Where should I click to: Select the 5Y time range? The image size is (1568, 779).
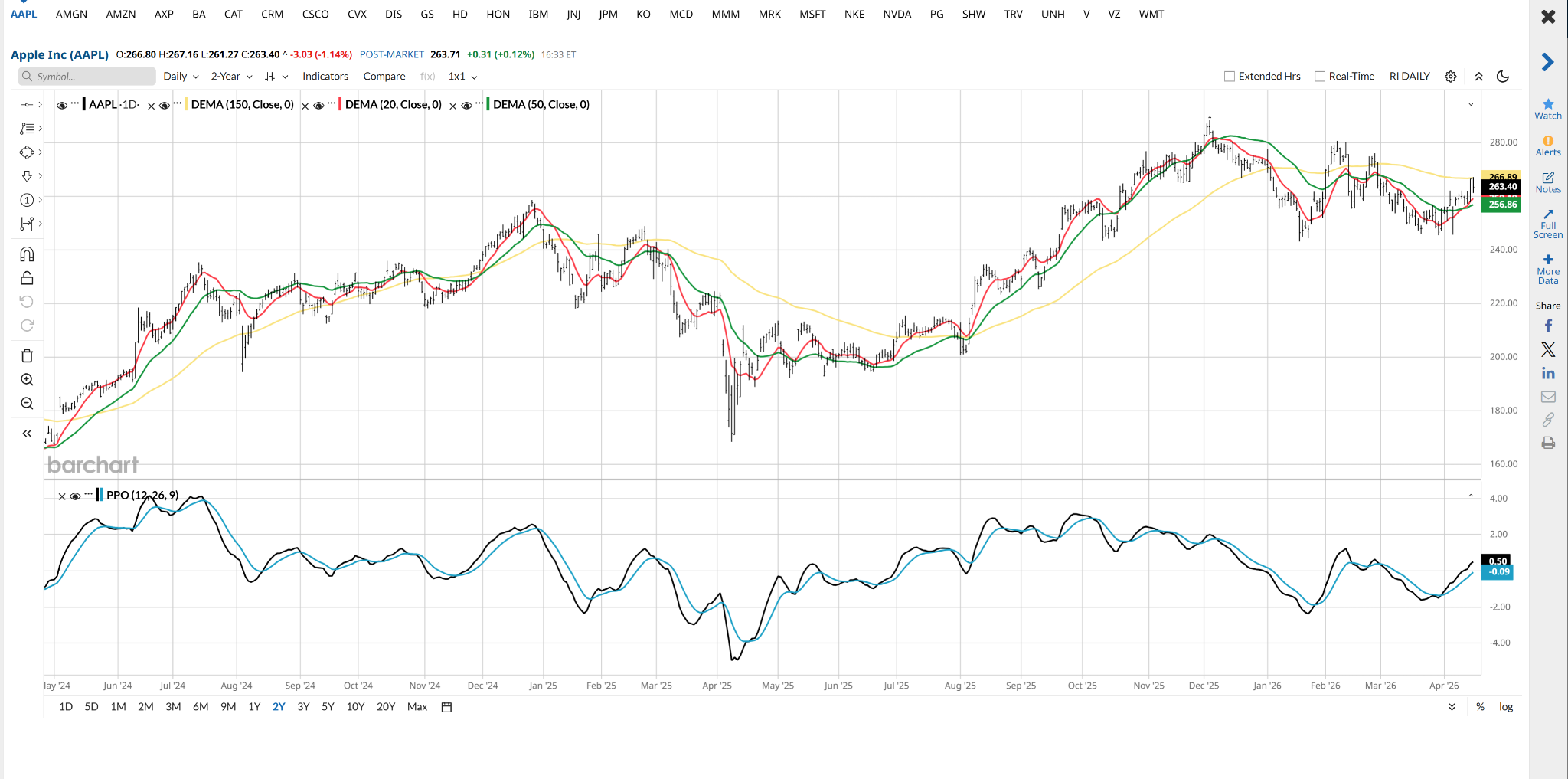click(328, 707)
